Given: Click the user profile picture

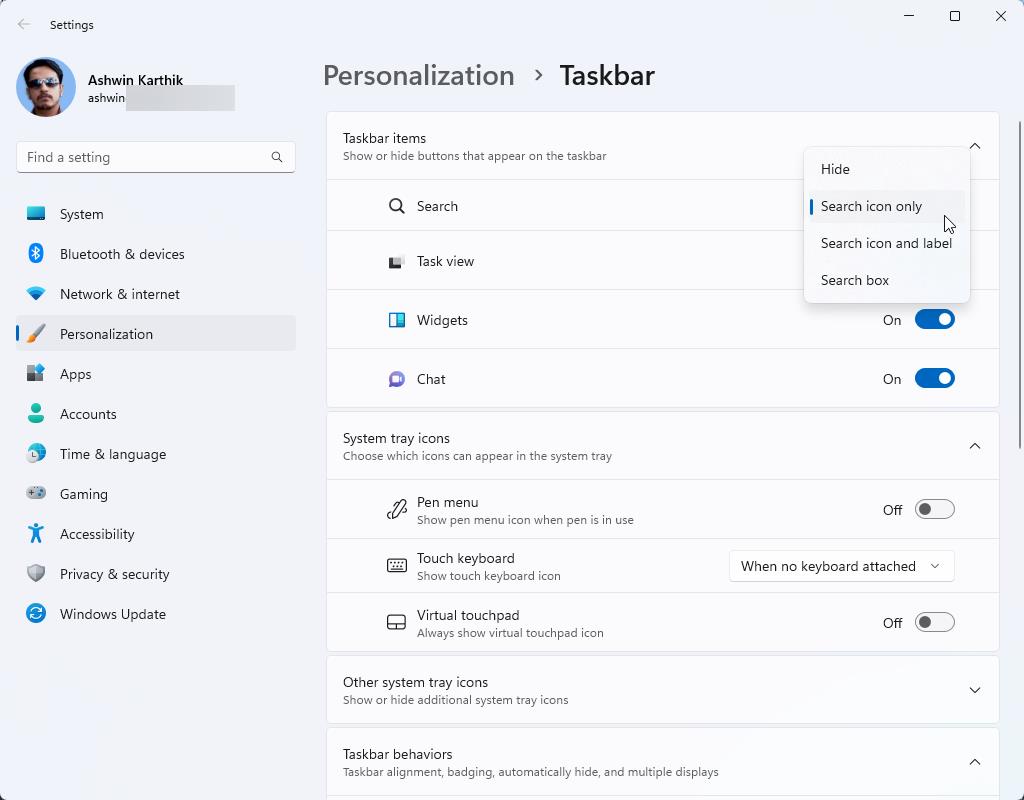Looking at the screenshot, I should coord(46,87).
